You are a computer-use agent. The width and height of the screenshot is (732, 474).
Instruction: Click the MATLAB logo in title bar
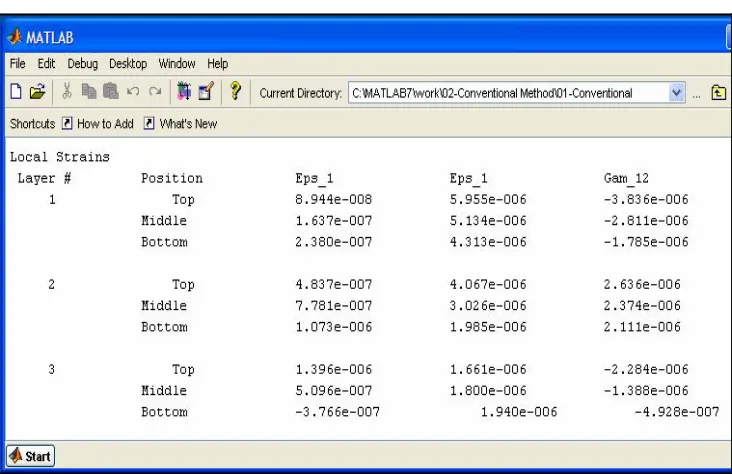15,37
